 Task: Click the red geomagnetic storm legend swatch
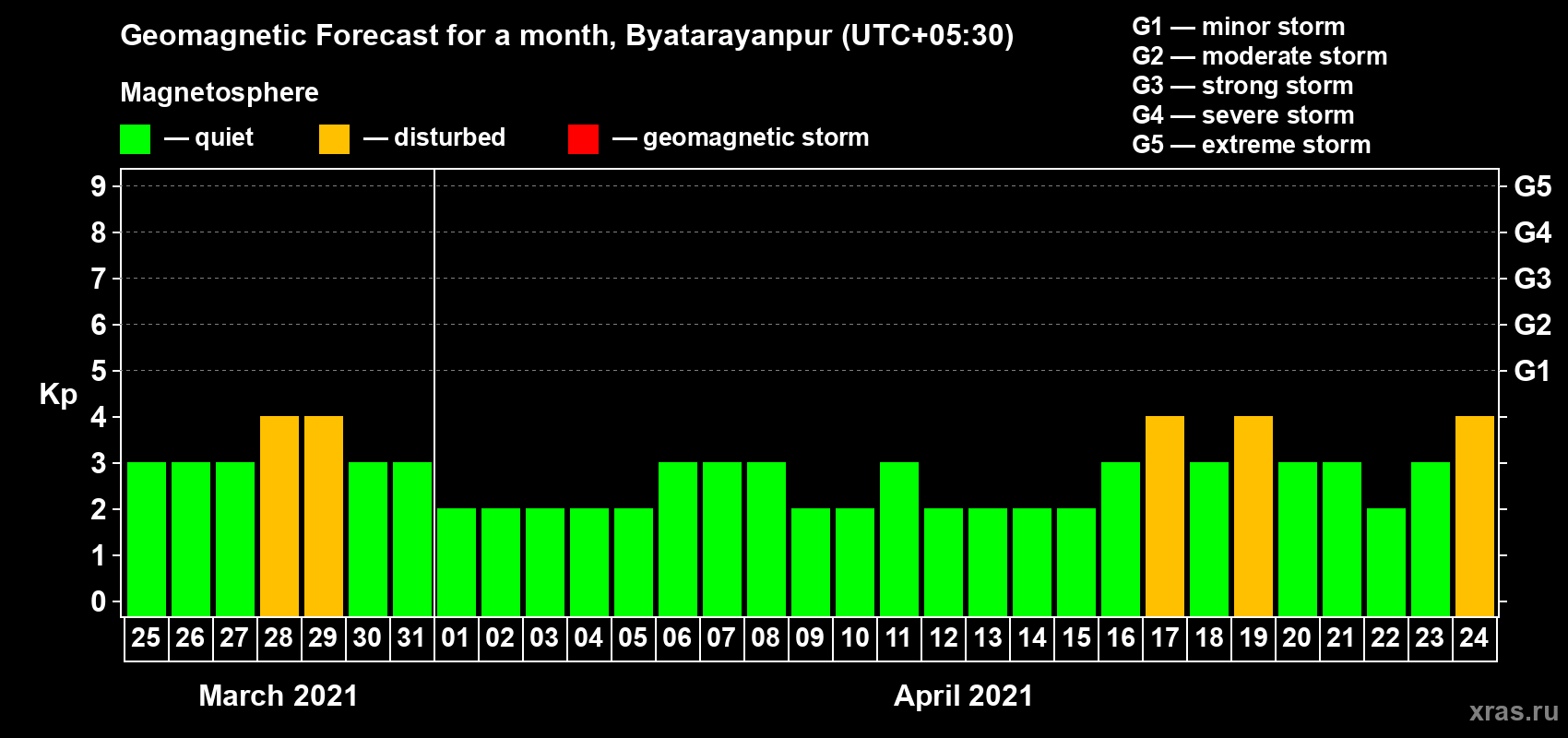pyautogui.click(x=584, y=139)
